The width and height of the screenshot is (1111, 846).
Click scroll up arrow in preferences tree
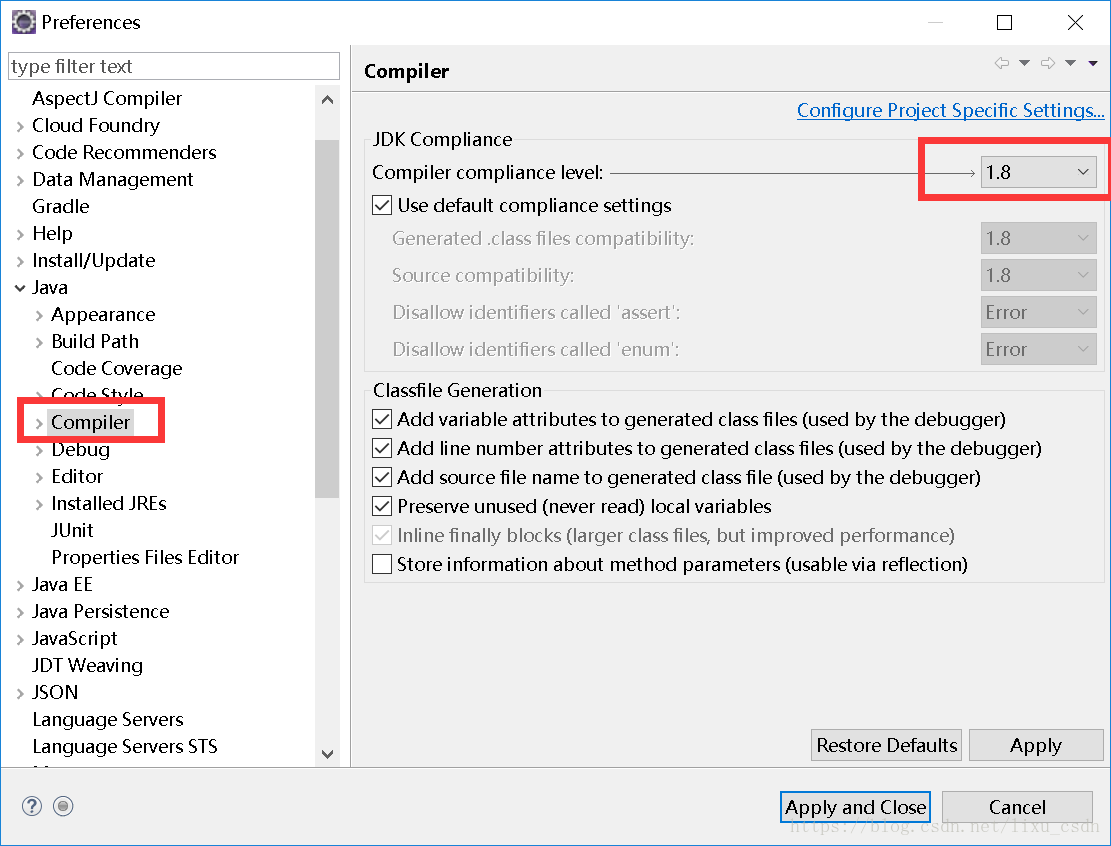327,100
